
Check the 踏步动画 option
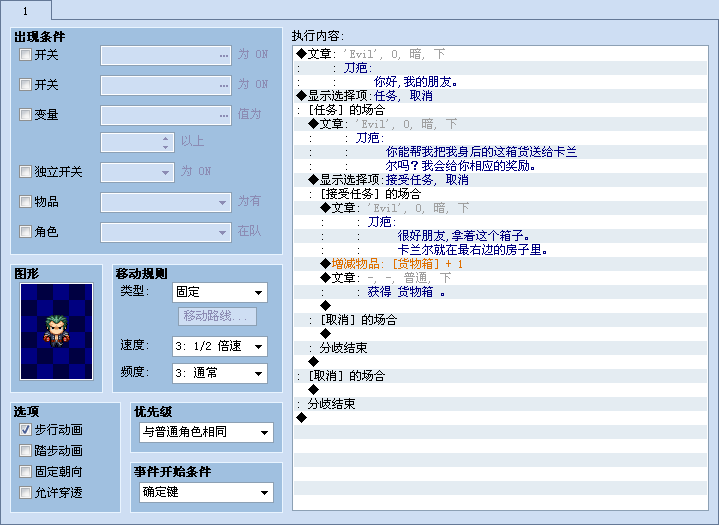pyautogui.click(x=25, y=451)
